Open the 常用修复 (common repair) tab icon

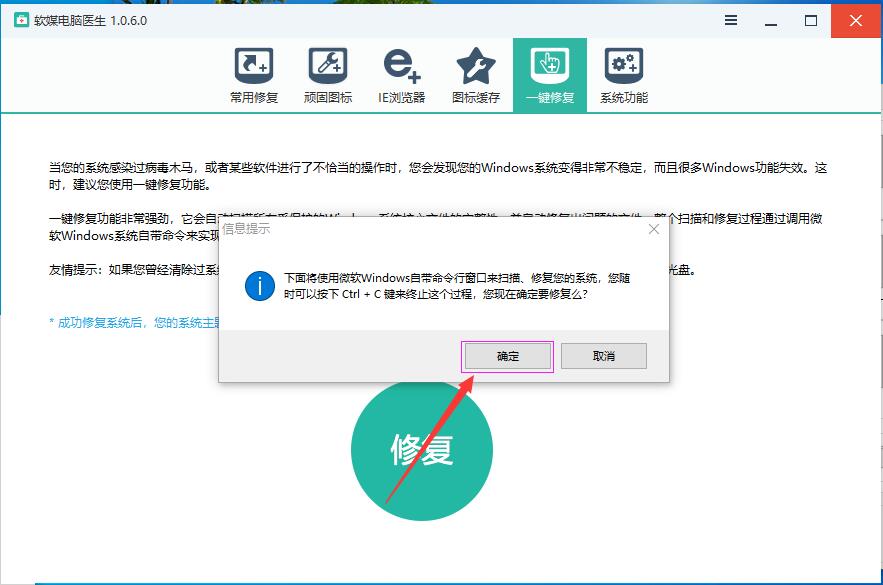(253, 75)
